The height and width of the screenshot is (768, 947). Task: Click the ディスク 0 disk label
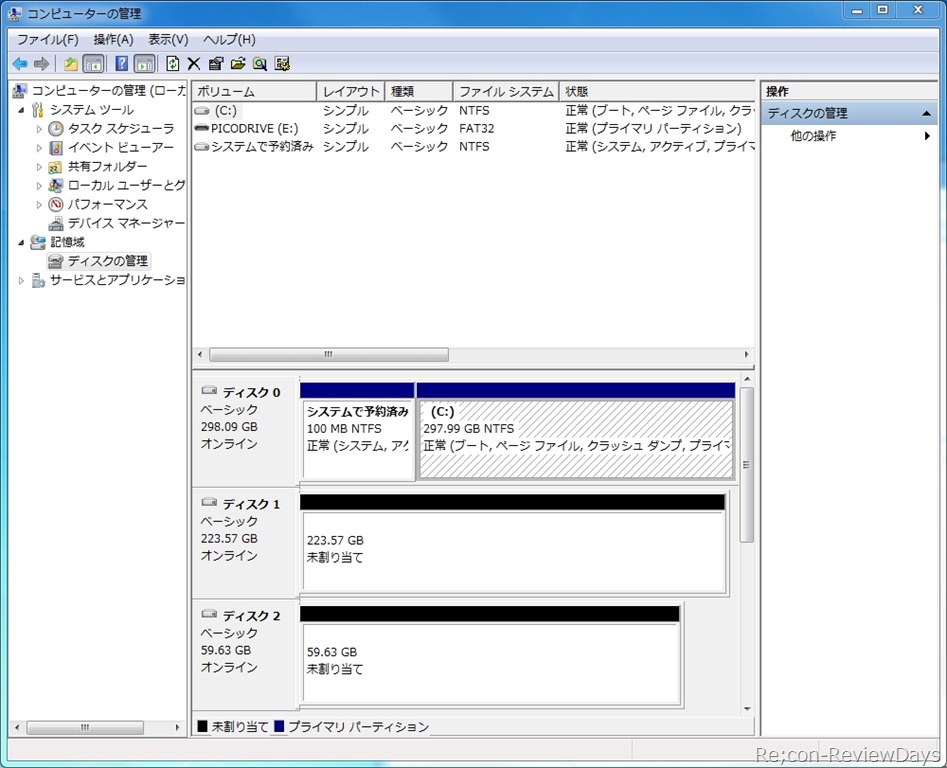coord(251,392)
